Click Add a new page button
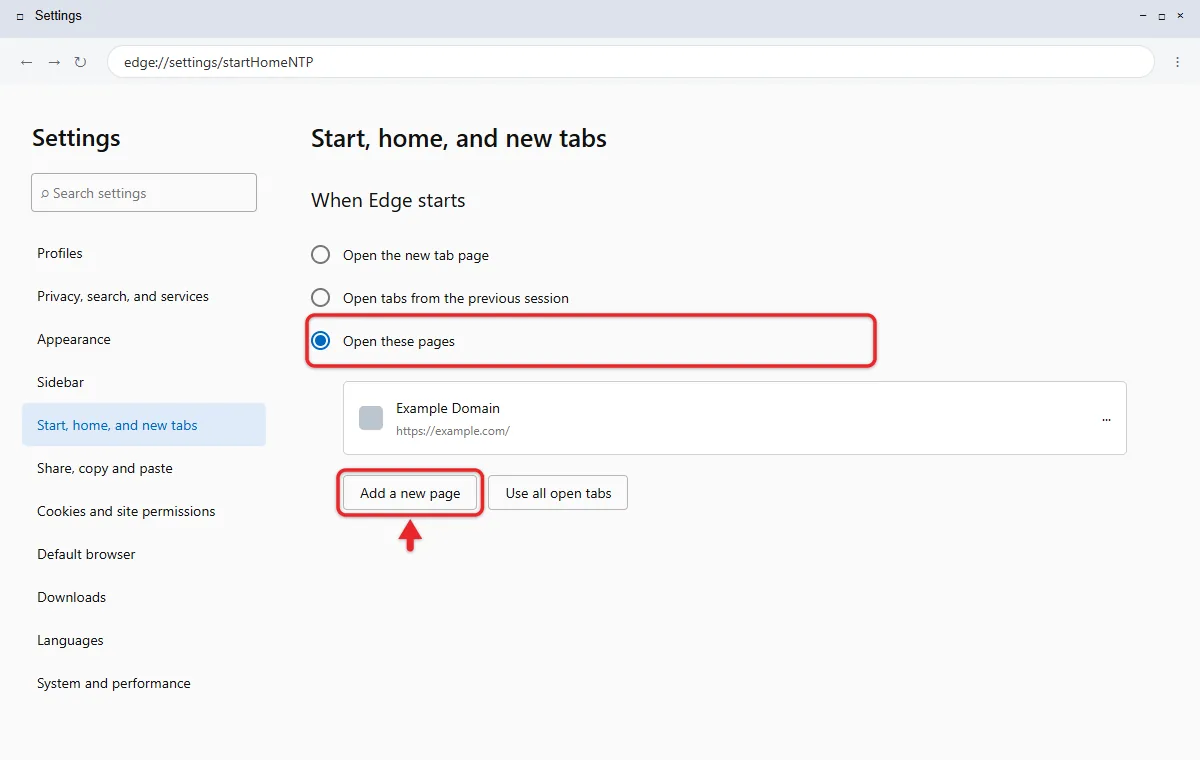Viewport: 1200px width, 760px height. 410,493
